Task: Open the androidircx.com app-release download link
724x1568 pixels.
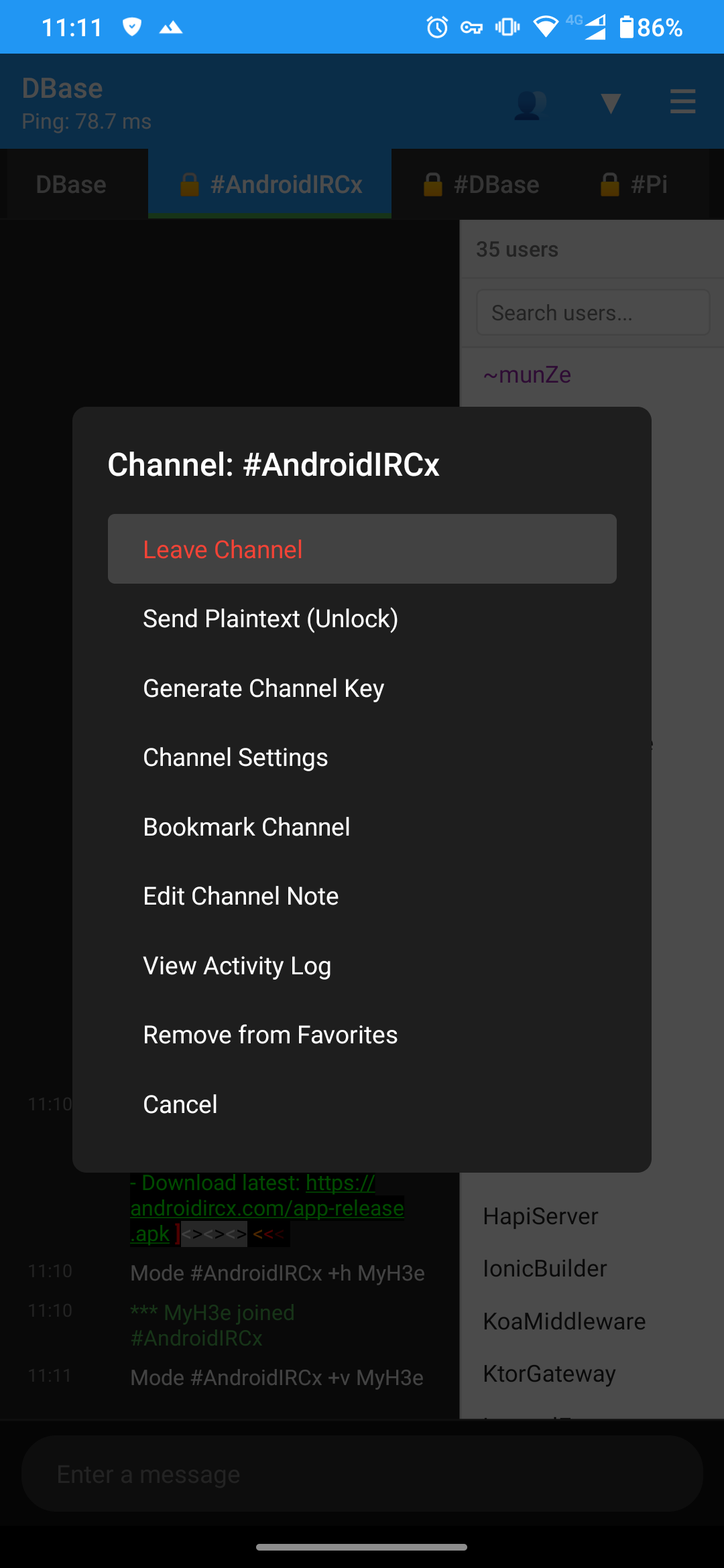Action: [x=266, y=1208]
